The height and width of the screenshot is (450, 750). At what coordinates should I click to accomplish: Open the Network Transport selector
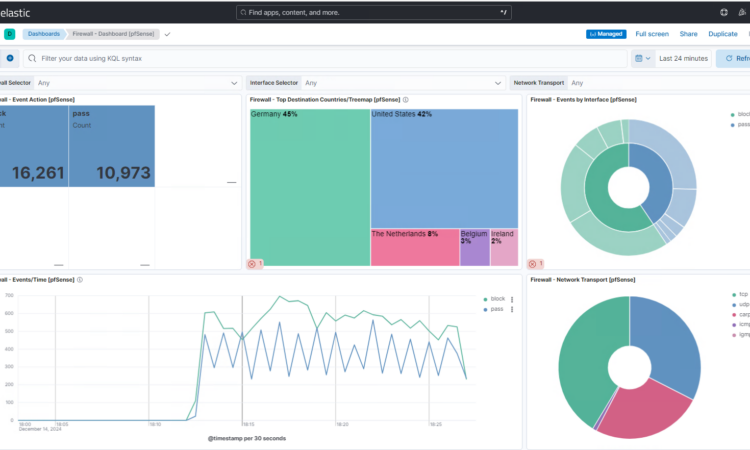659,83
